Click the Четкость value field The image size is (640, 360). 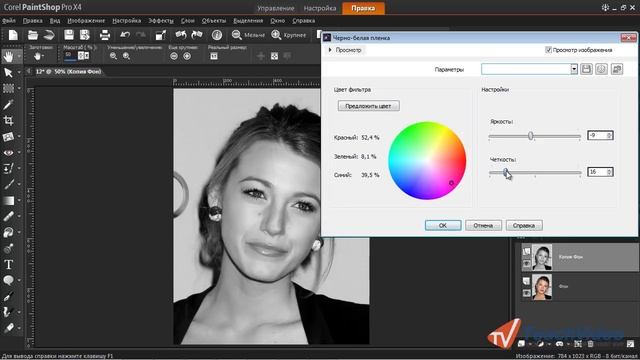[597, 172]
